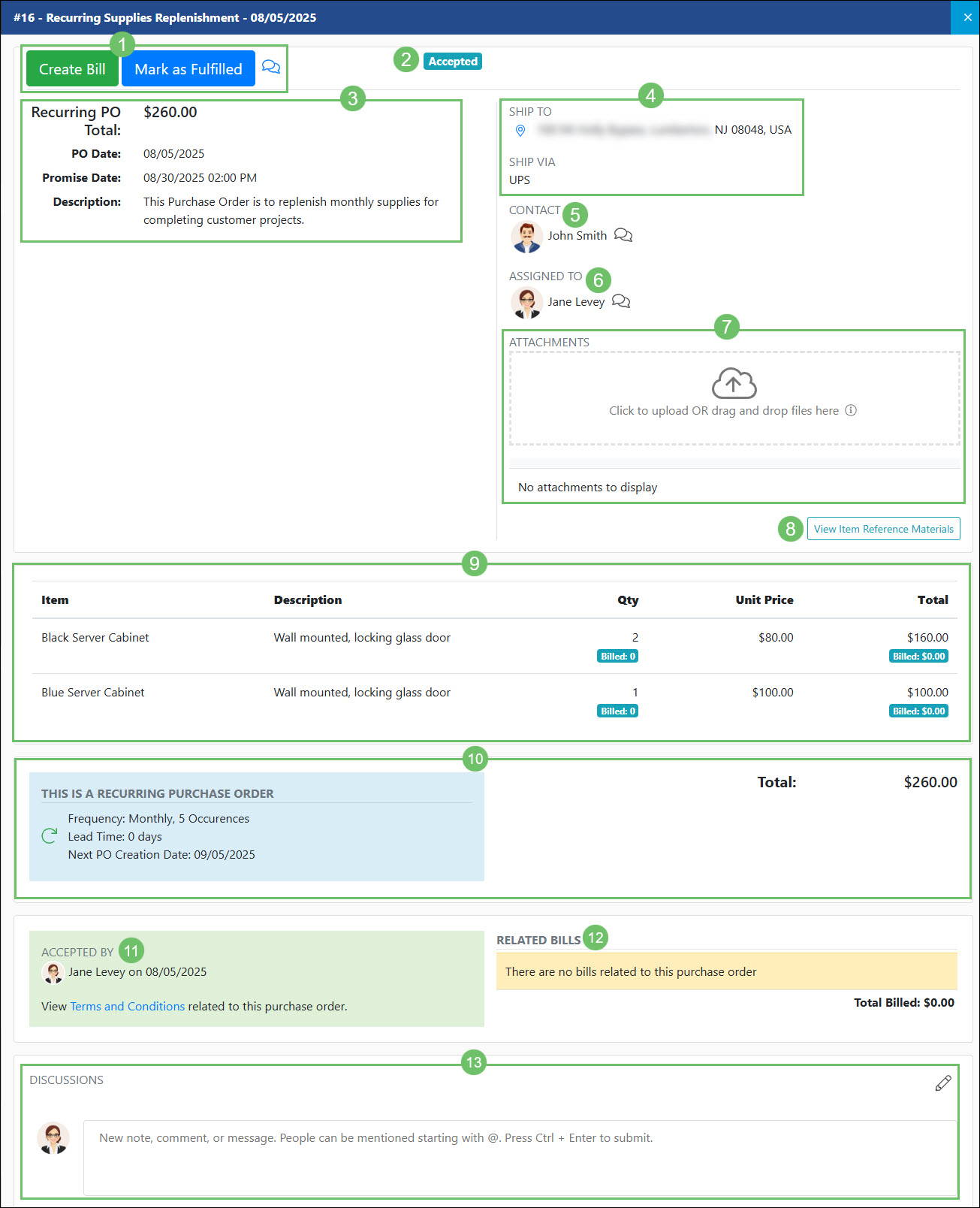Open discussion icon beside Mark as Fulfilled

point(271,68)
